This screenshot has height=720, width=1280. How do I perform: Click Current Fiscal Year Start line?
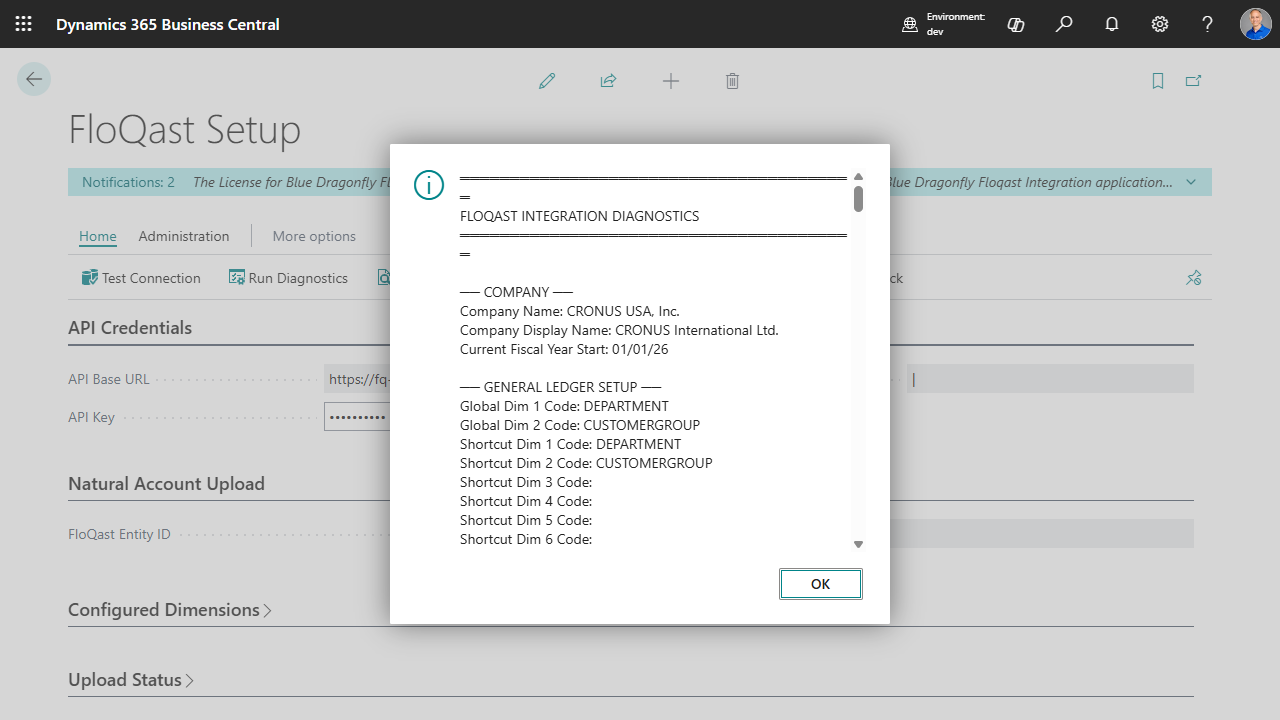pyautogui.click(x=562, y=349)
